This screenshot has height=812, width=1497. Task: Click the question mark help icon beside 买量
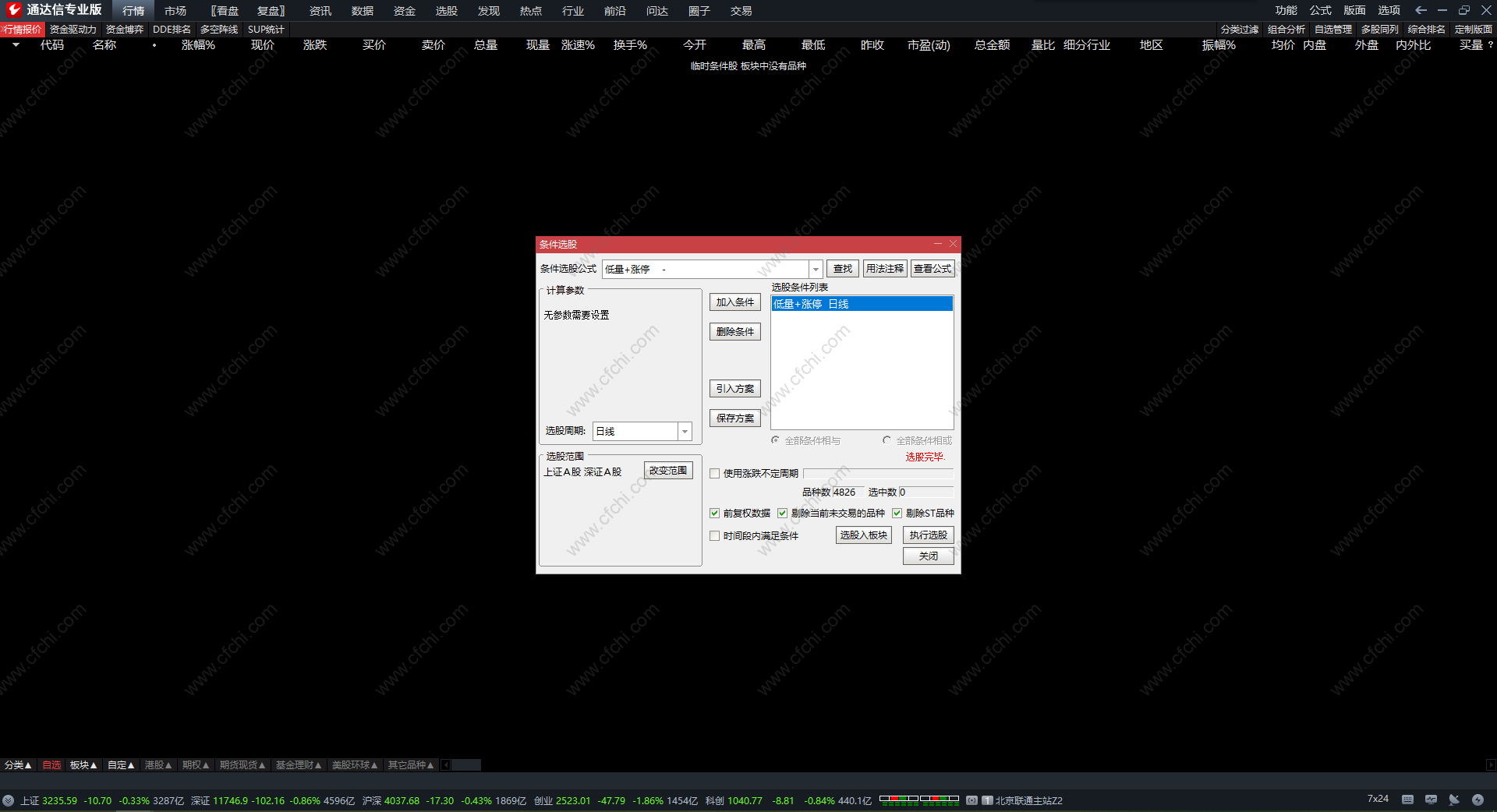(1490, 45)
